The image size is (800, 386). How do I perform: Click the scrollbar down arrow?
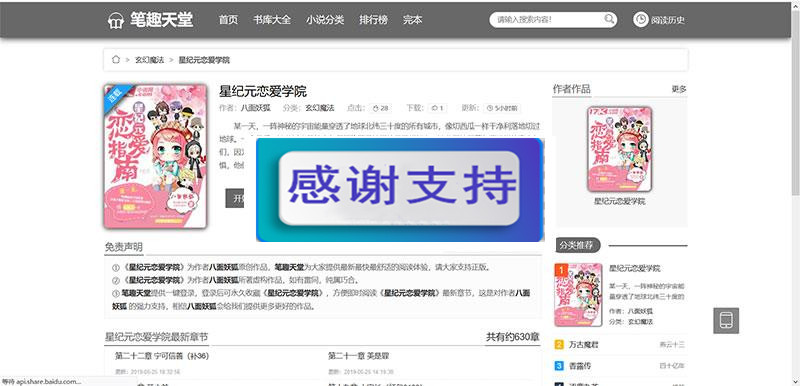[x=795, y=381]
